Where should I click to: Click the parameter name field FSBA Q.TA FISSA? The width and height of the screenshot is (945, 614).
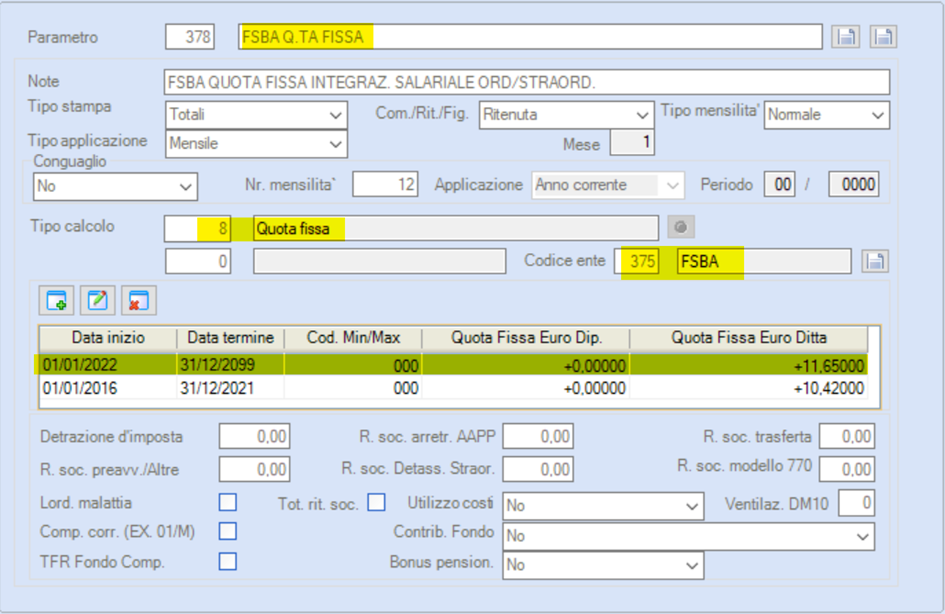click(x=530, y=37)
